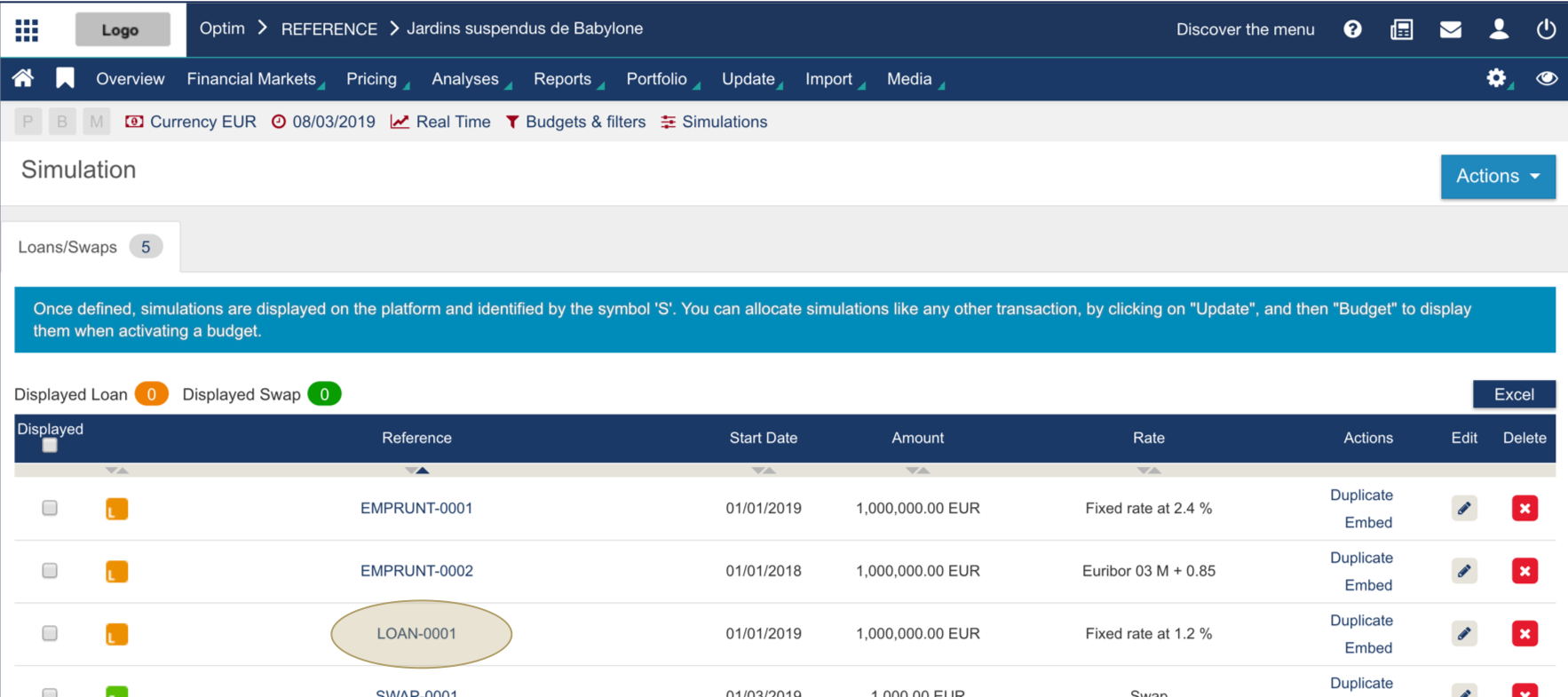Select the Loans/Swaps tab
Image resolution: width=1568 pixels, height=697 pixels.
(89, 247)
